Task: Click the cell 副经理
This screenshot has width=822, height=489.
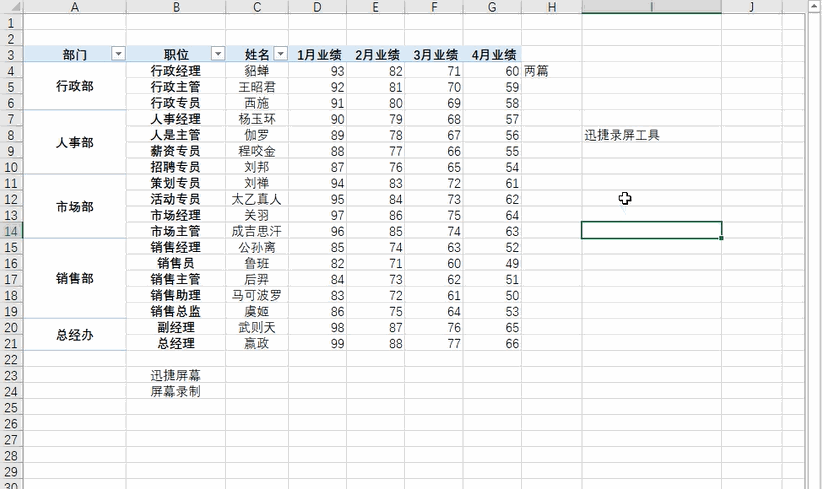Action: point(176,328)
